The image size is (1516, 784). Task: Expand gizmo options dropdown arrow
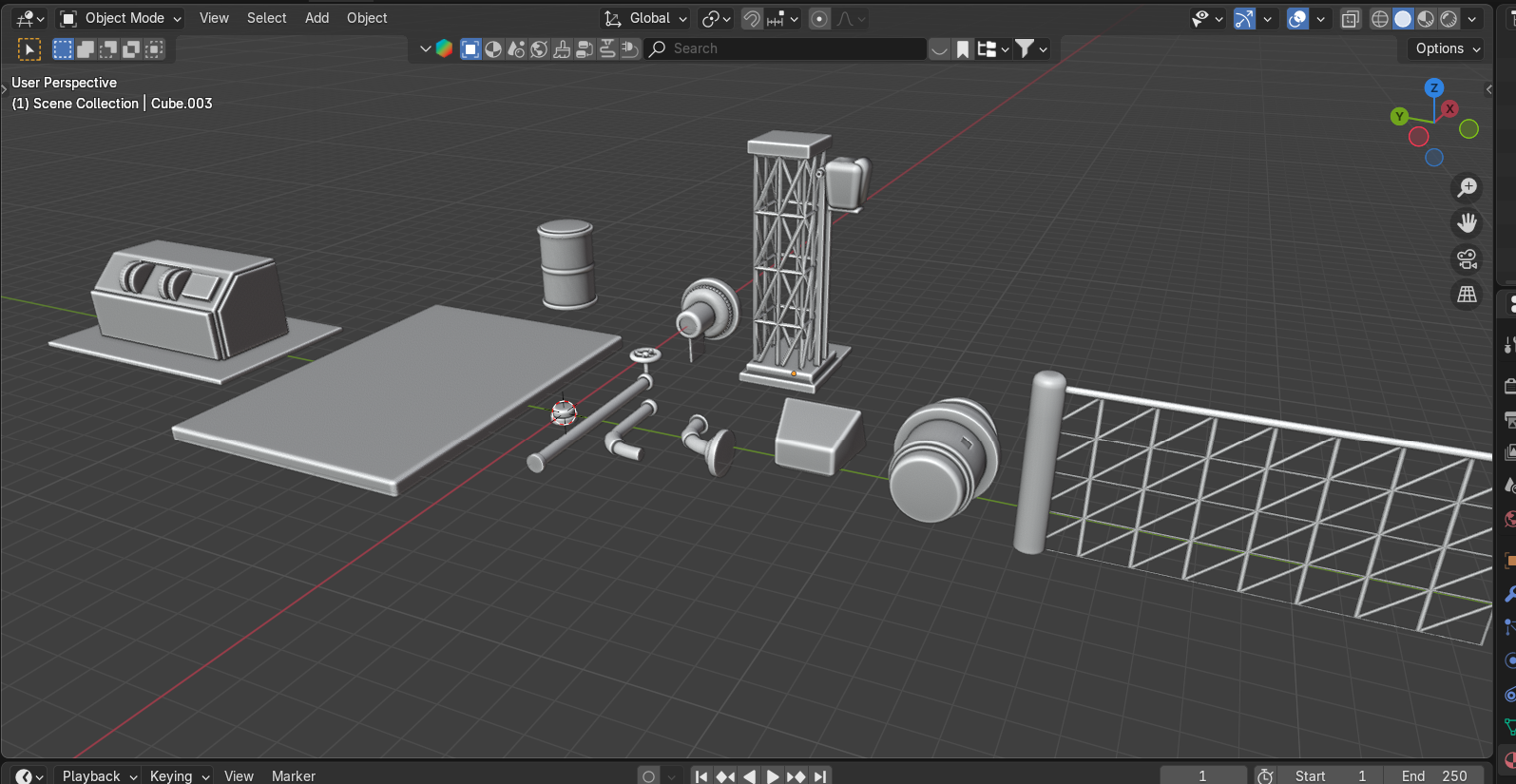pyautogui.click(x=1267, y=18)
